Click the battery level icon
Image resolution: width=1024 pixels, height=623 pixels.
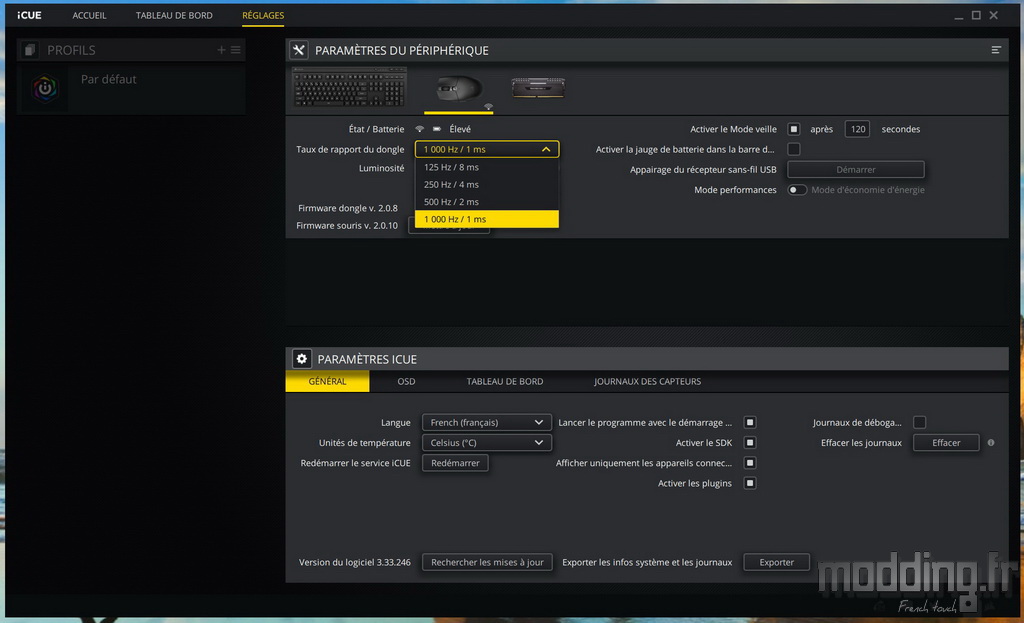[x=437, y=129]
